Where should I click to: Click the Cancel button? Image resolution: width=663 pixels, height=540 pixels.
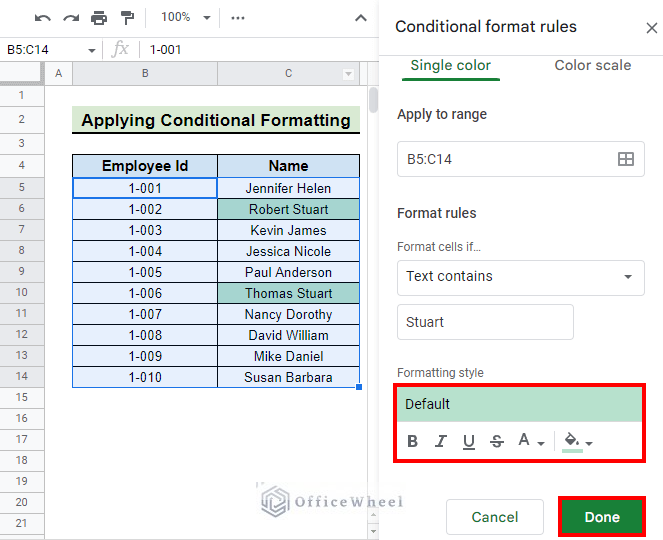click(495, 517)
